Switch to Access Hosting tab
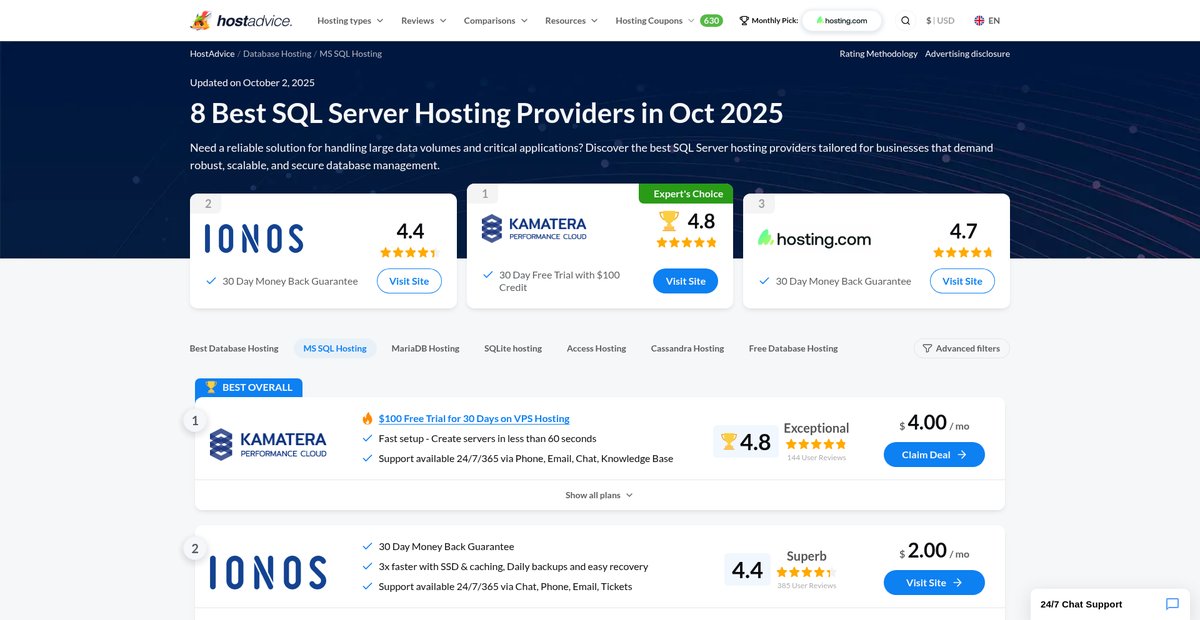Viewport: 1200px width, 620px height. tap(596, 348)
